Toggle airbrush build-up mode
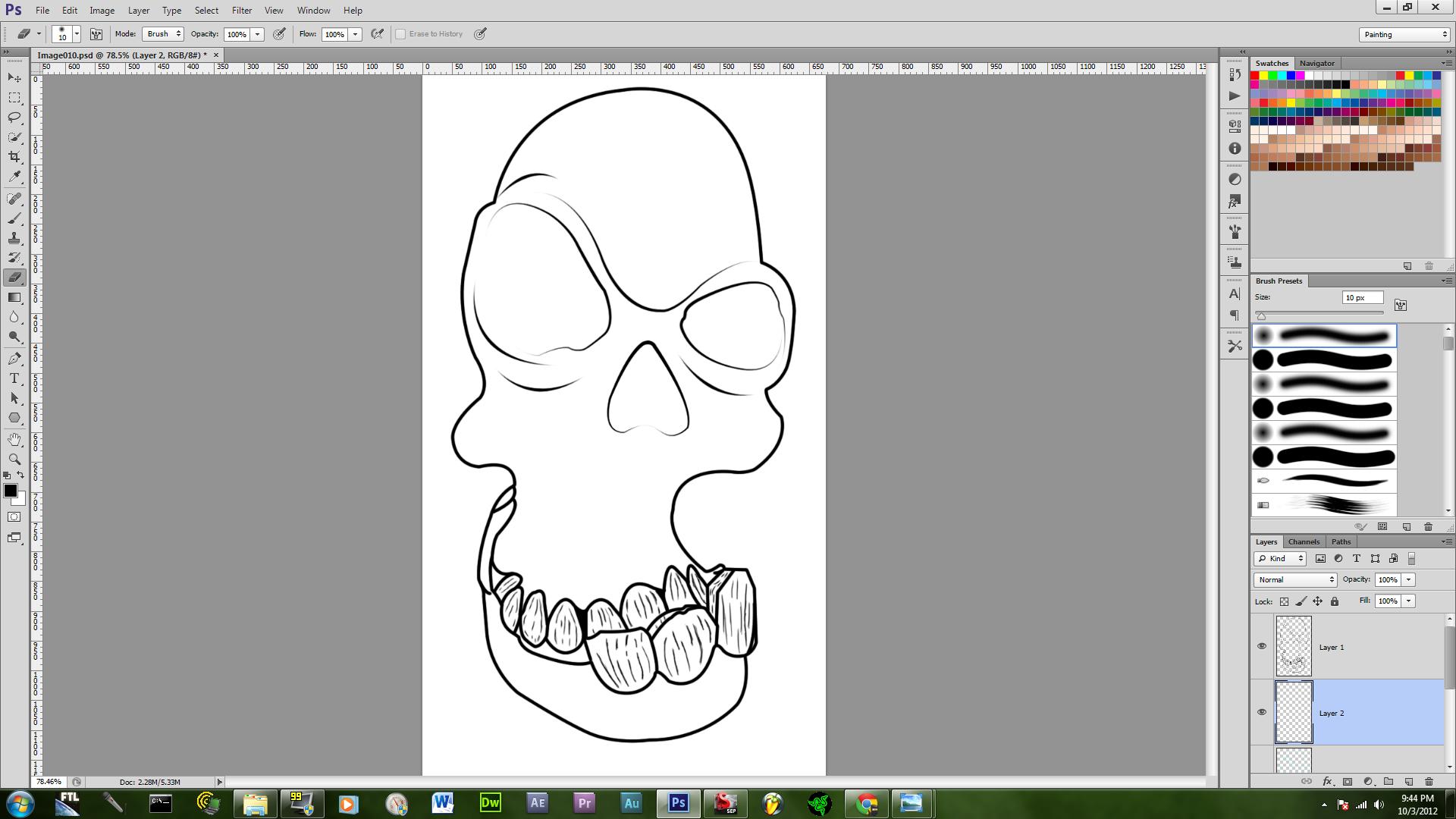Viewport: 1456px width, 819px height. [x=377, y=34]
